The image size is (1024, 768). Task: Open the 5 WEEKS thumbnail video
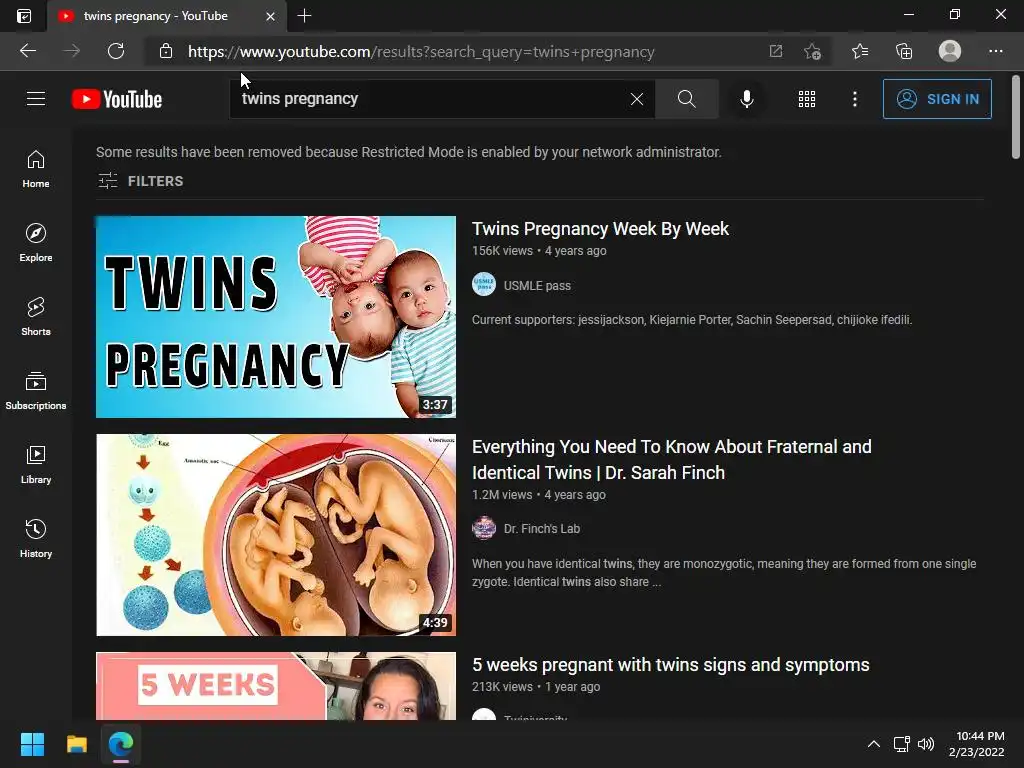coord(276,686)
